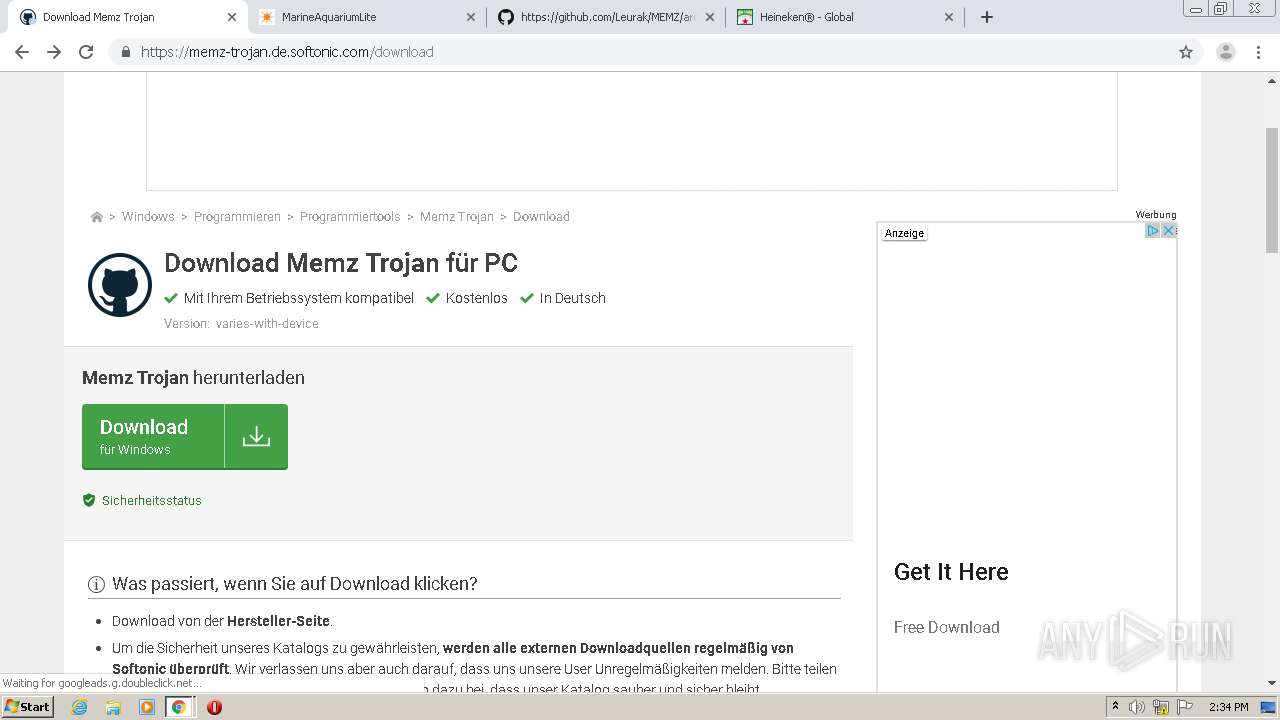Open the Sicherheitsstatus link

click(152, 501)
